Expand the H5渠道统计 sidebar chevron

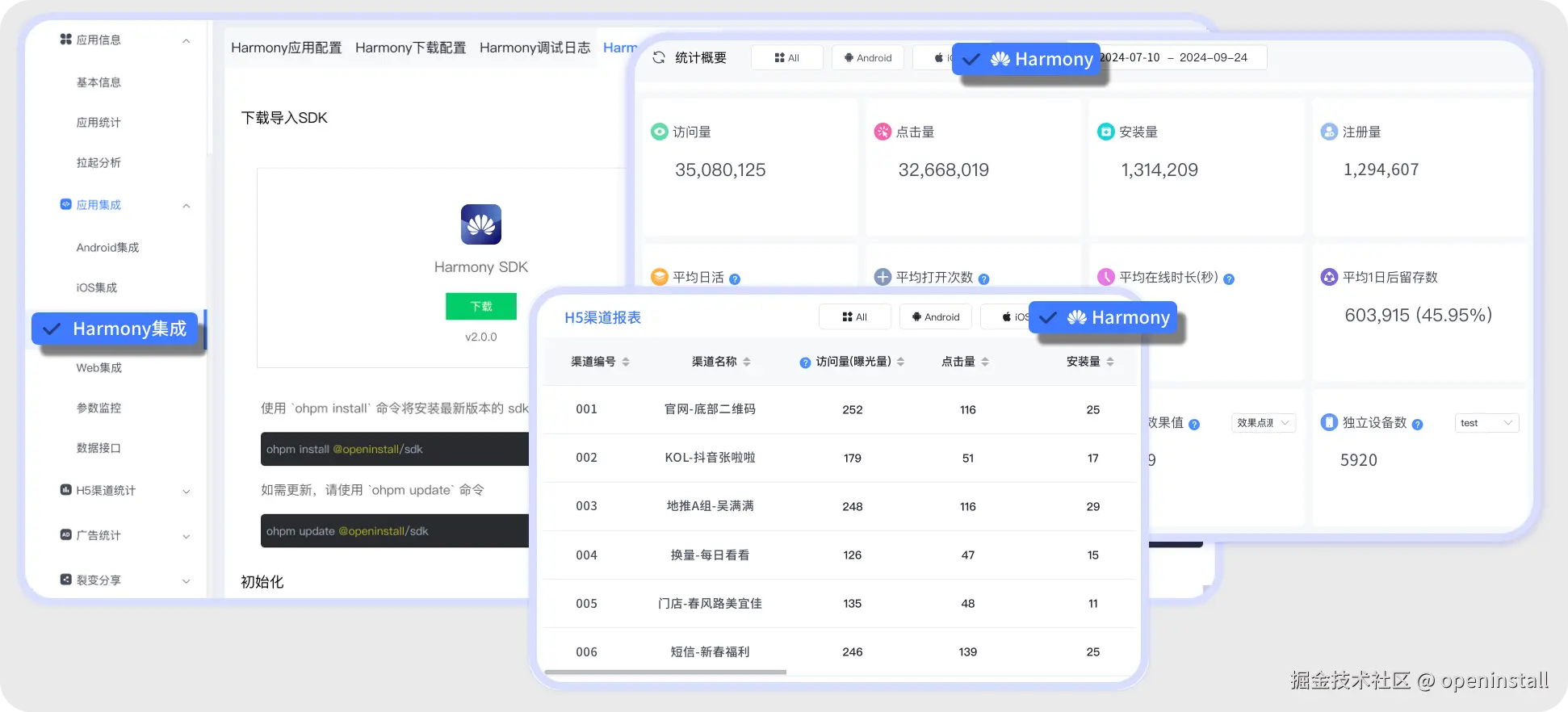click(187, 491)
